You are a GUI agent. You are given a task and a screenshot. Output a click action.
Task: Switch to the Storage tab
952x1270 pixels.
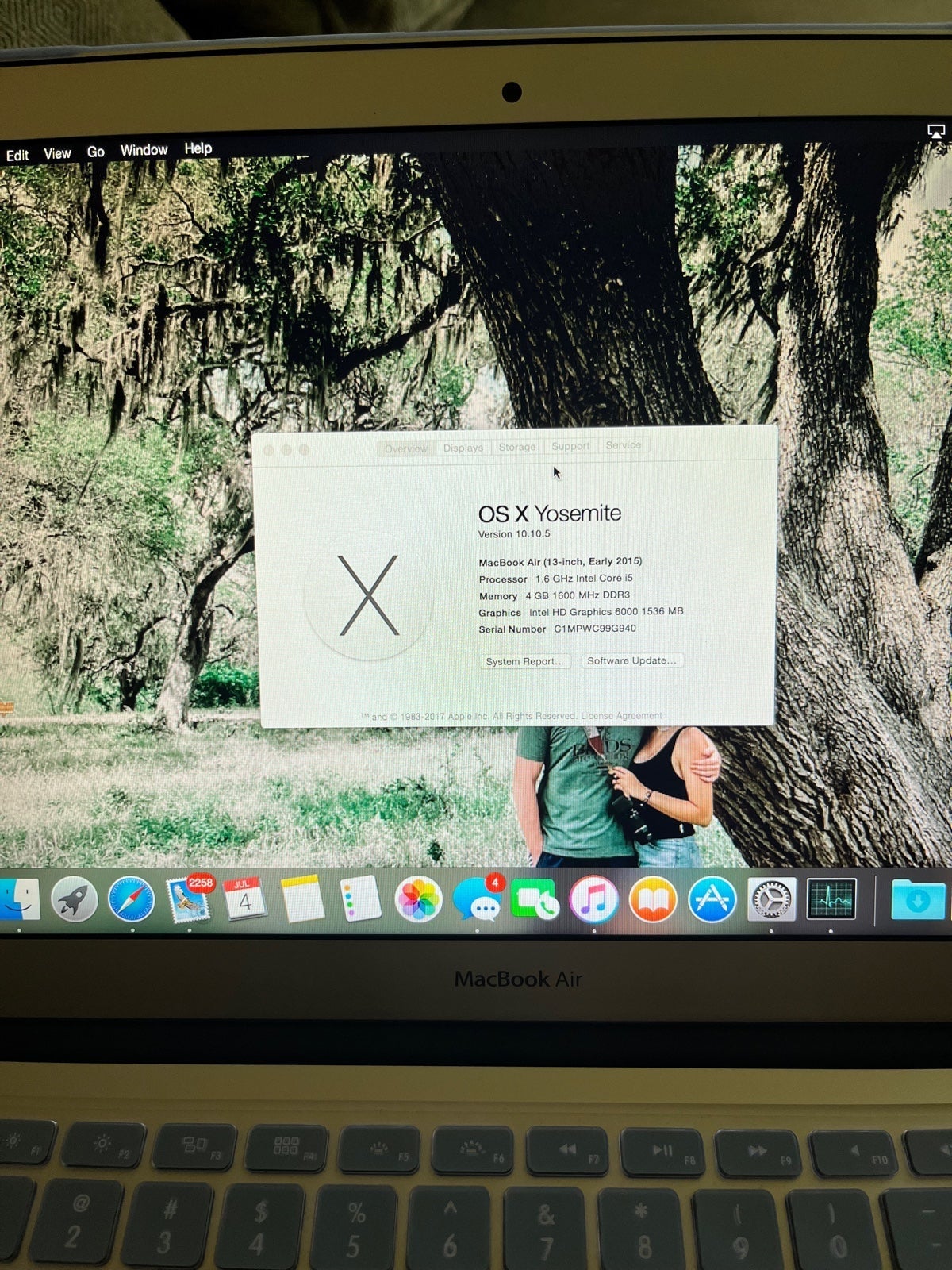[517, 447]
